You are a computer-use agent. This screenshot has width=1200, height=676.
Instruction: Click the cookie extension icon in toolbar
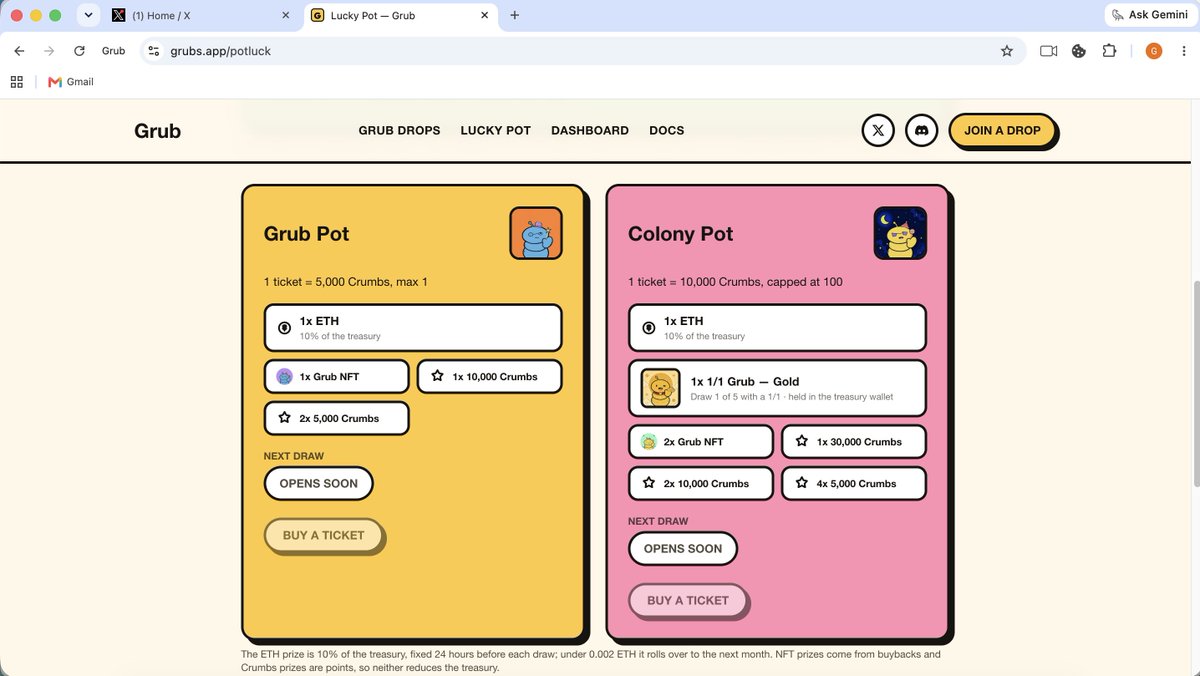pyautogui.click(x=1079, y=51)
